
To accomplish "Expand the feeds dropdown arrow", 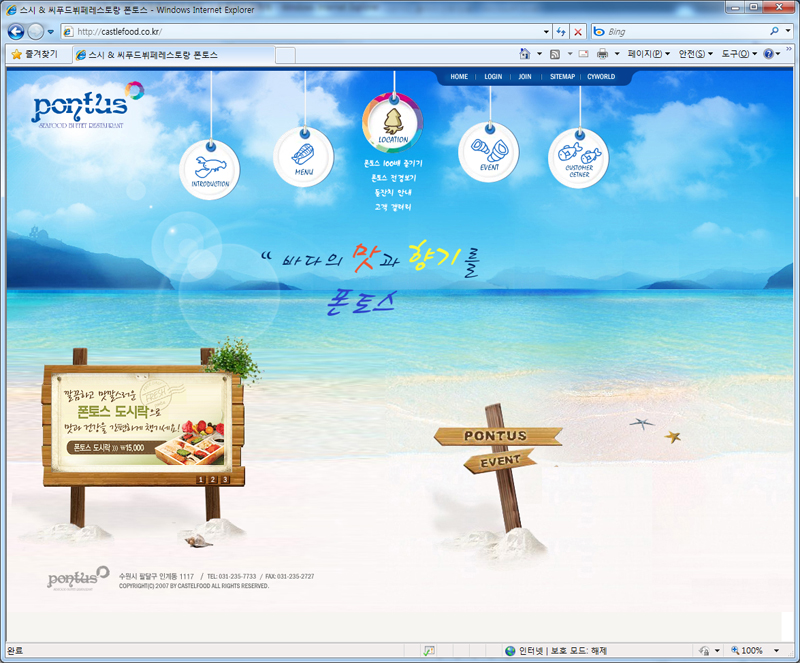I will (570, 54).
